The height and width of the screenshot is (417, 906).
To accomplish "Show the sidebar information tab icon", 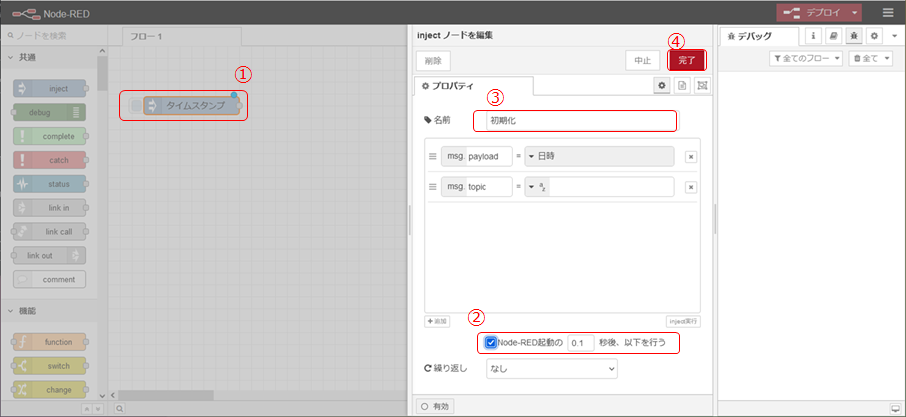I will click(812, 36).
